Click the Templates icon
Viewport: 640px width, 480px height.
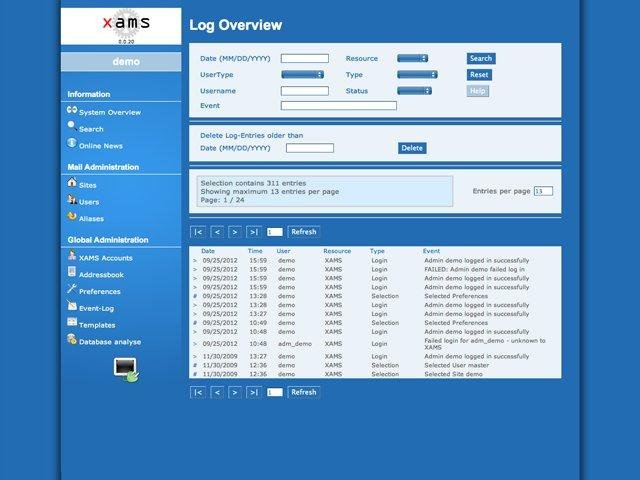72,322
